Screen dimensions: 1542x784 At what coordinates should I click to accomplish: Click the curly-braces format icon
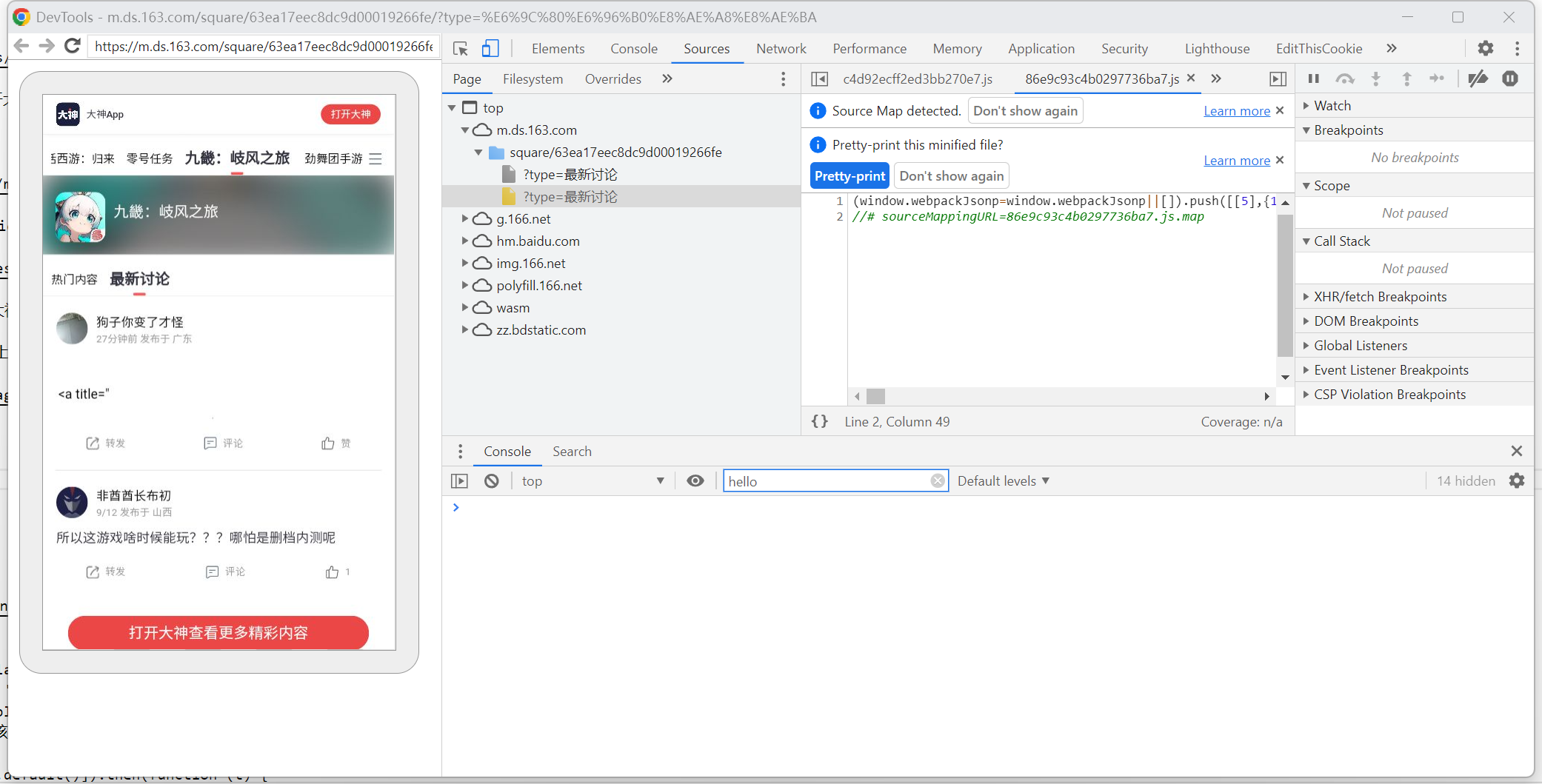point(820,421)
